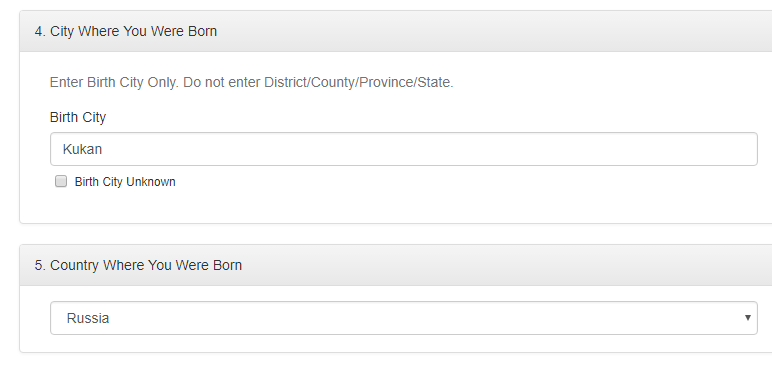Tick the Birth City Unknown checkbox
Screen dimensions: 772x365
[61, 181]
